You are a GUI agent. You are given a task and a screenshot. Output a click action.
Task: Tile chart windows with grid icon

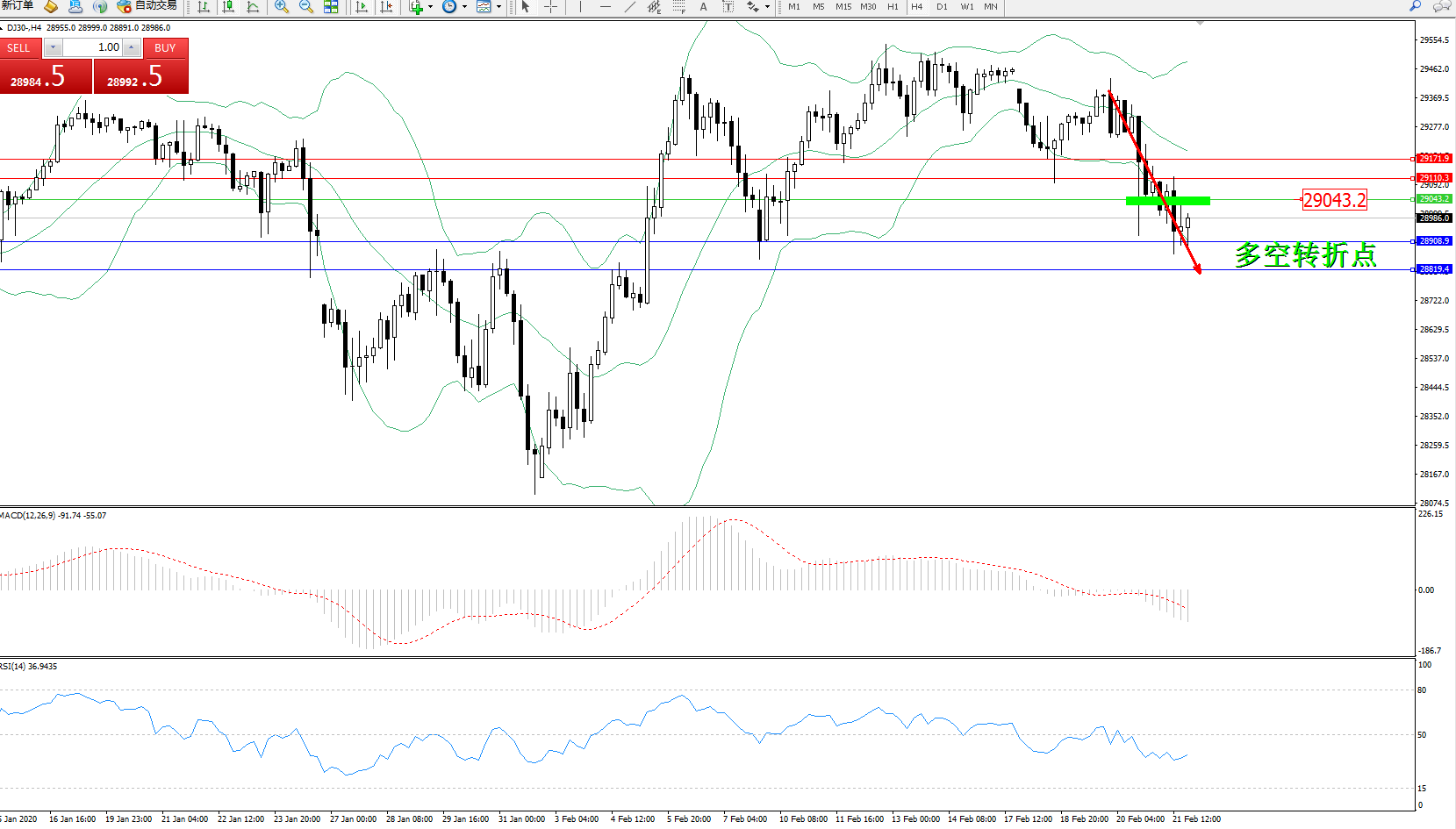point(331,7)
